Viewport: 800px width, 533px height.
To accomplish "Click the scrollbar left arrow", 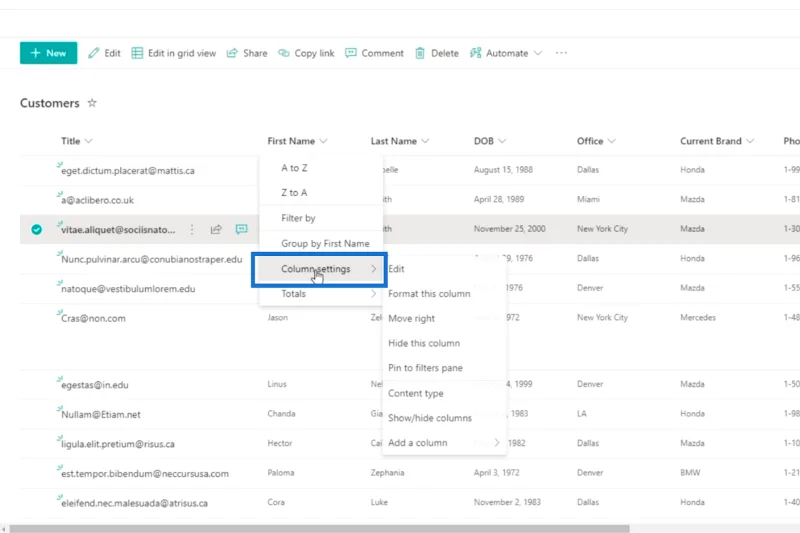I will (x=4, y=529).
